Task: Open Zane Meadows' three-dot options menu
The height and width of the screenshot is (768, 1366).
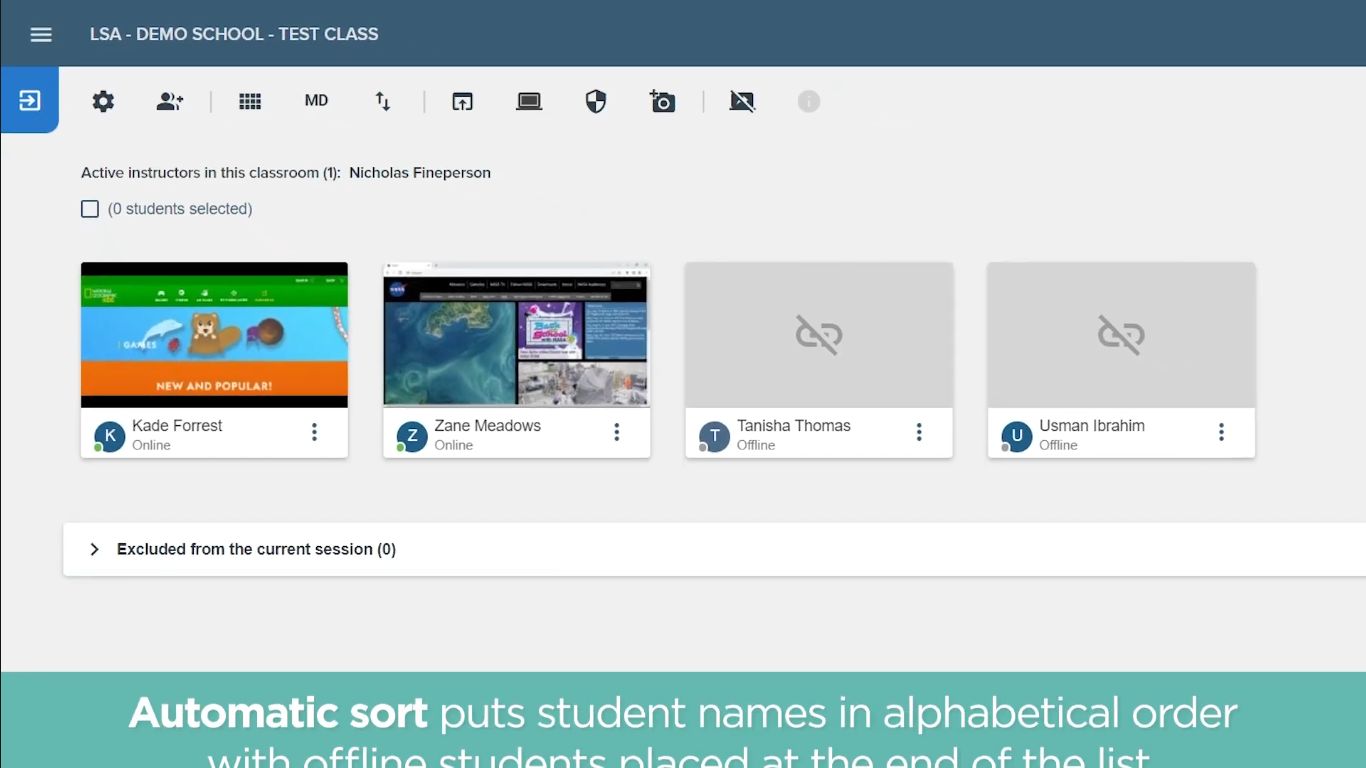Action: point(617,432)
